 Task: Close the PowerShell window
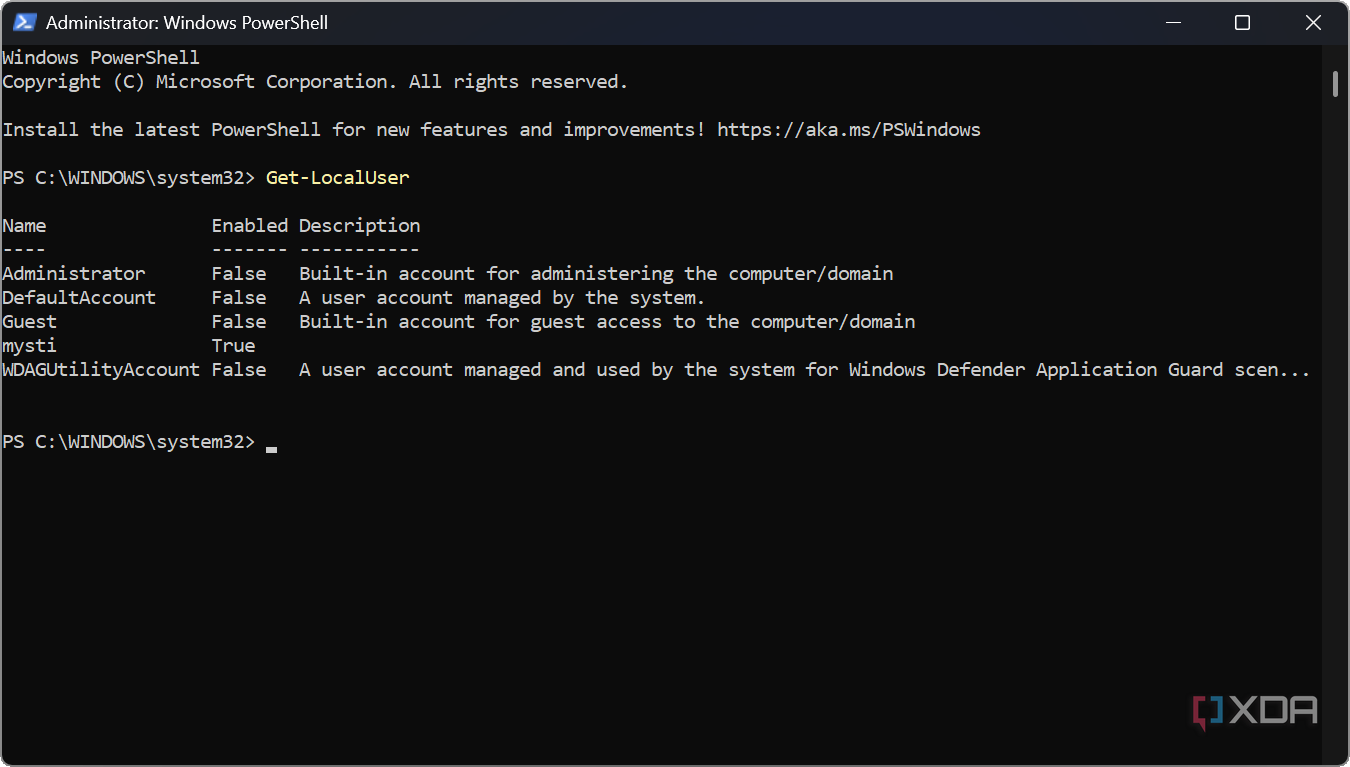[1313, 22]
